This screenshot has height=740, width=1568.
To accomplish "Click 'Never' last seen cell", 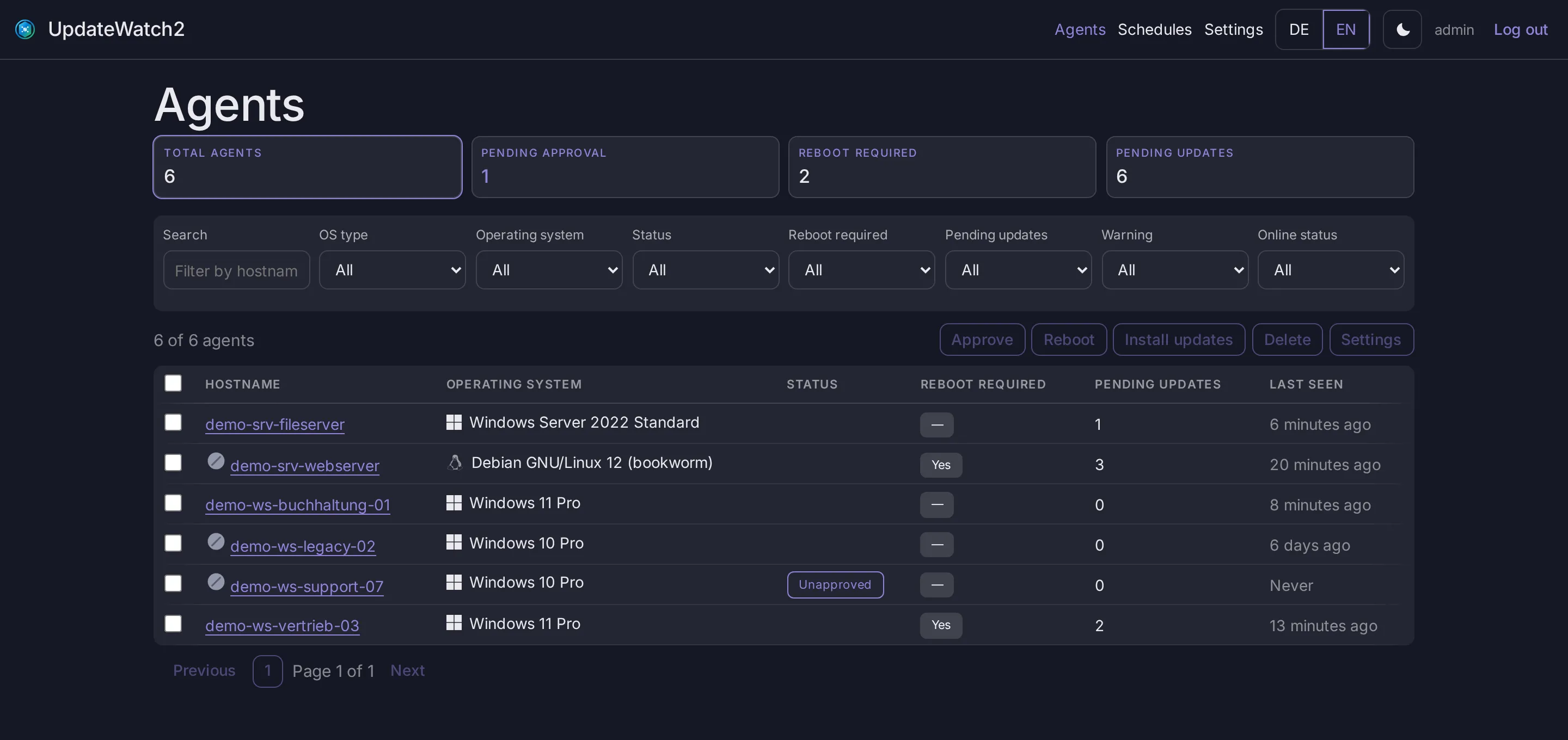I will pyautogui.click(x=1291, y=585).
